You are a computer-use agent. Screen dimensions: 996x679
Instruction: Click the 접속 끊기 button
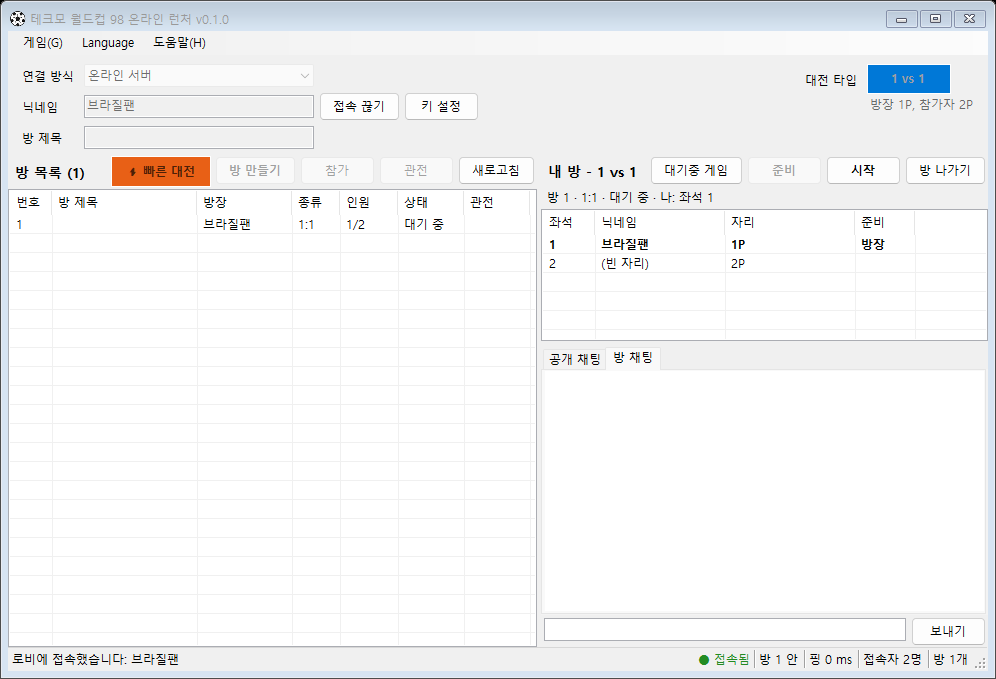(x=359, y=106)
